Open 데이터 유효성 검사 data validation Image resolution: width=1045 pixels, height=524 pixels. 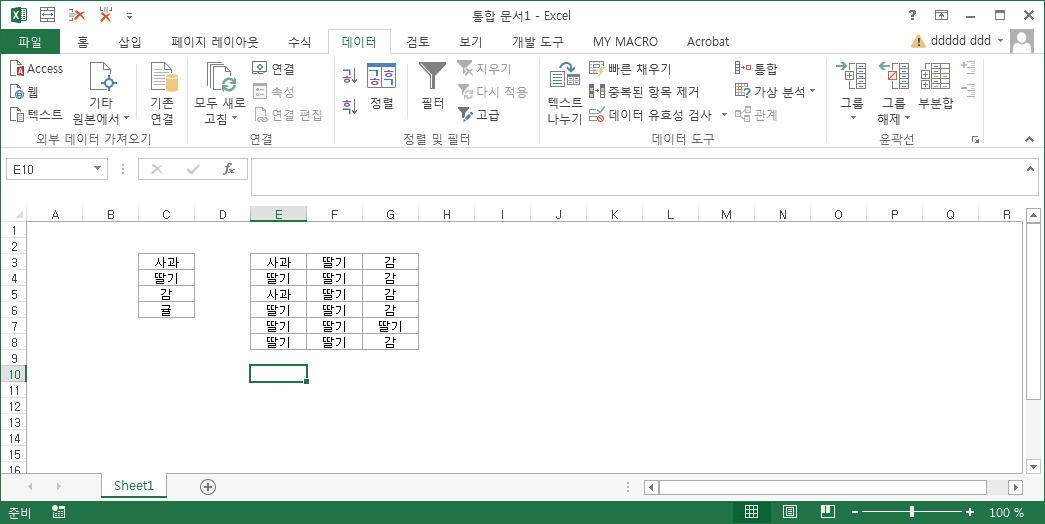click(x=650, y=114)
